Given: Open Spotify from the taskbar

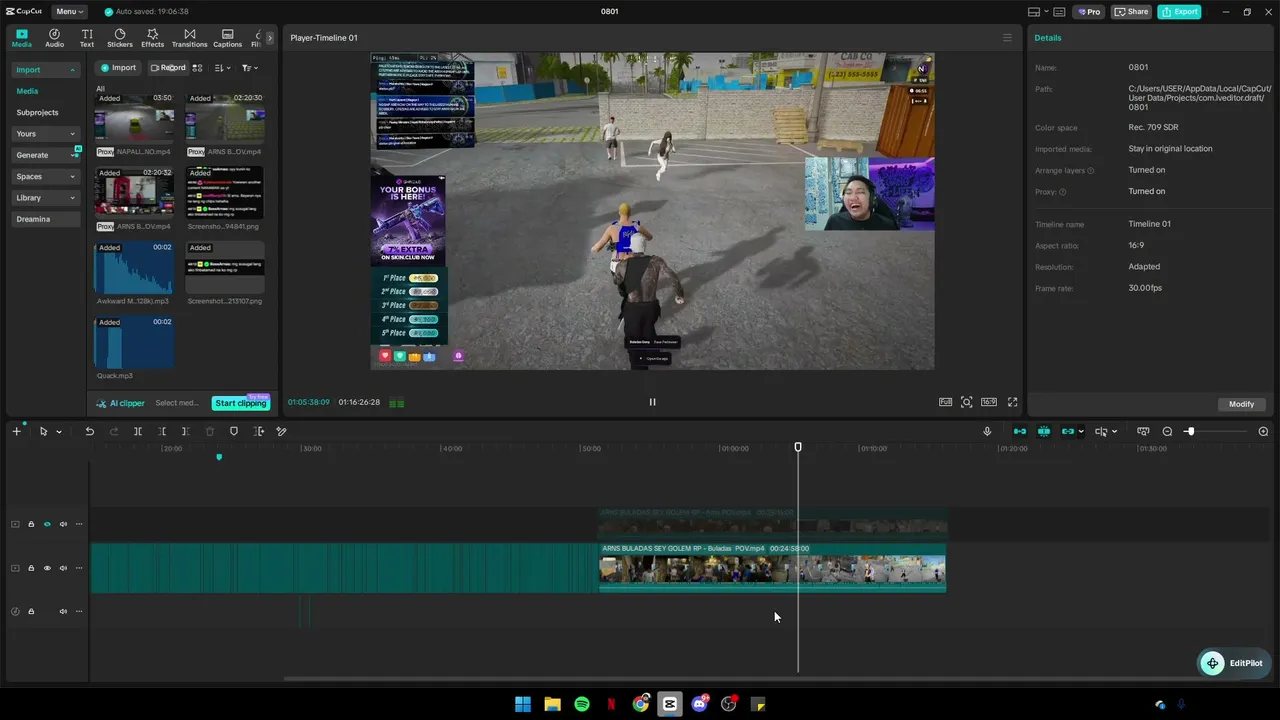Looking at the screenshot, I should tap(582, 704).
